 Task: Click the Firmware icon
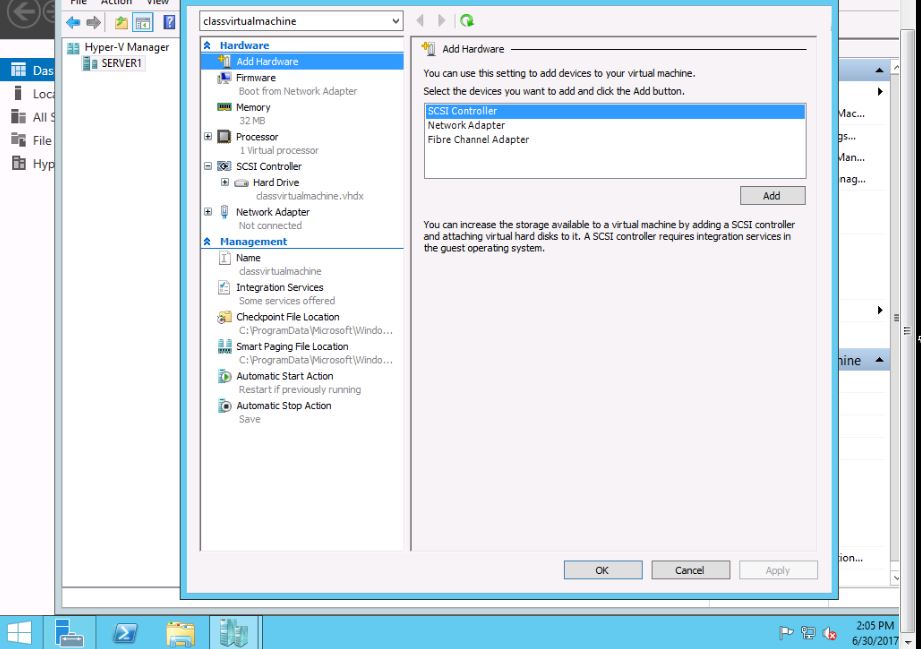tap(224, 78)
